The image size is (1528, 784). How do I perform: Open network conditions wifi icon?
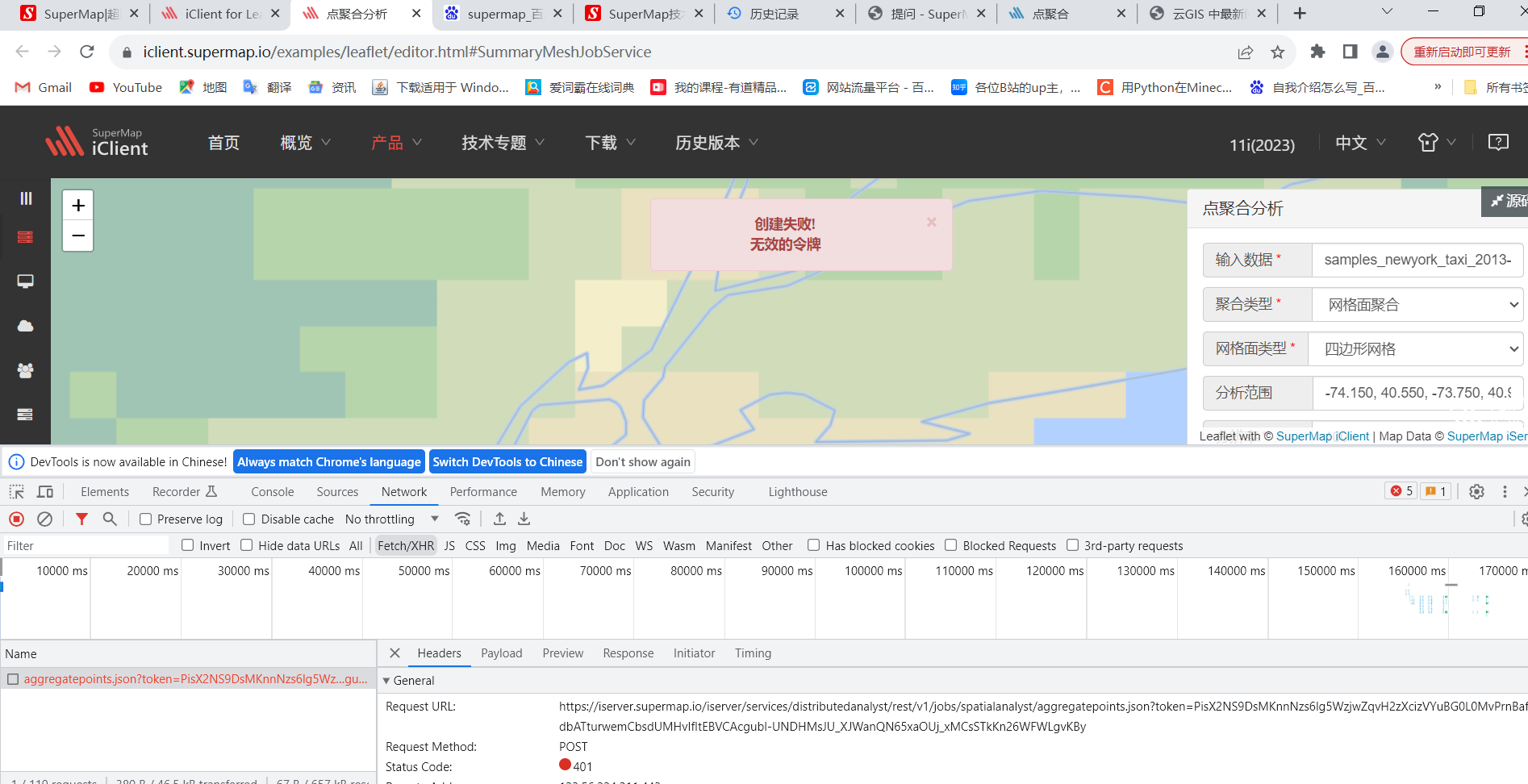(x=462, y=519)
